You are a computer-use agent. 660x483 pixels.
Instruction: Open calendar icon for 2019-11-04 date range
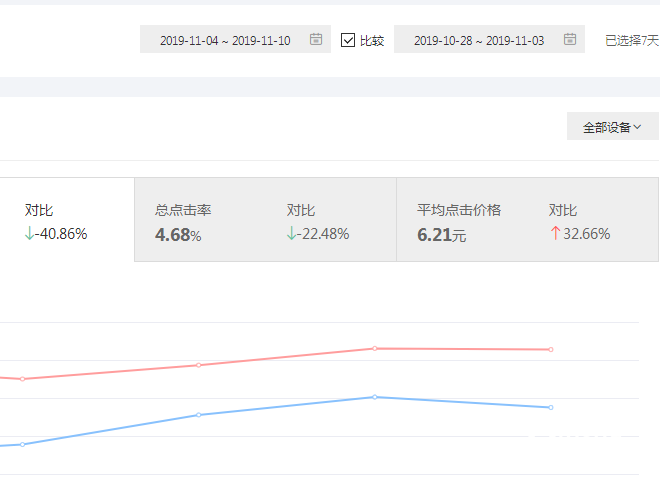[x=316, y=40]
